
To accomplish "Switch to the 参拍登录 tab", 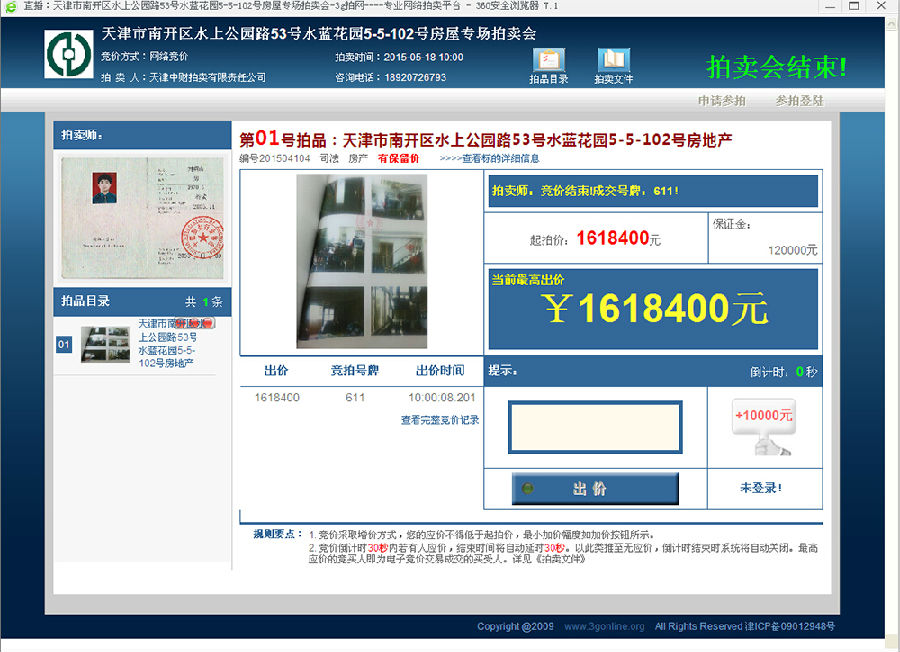I will [x=799, y=101].
